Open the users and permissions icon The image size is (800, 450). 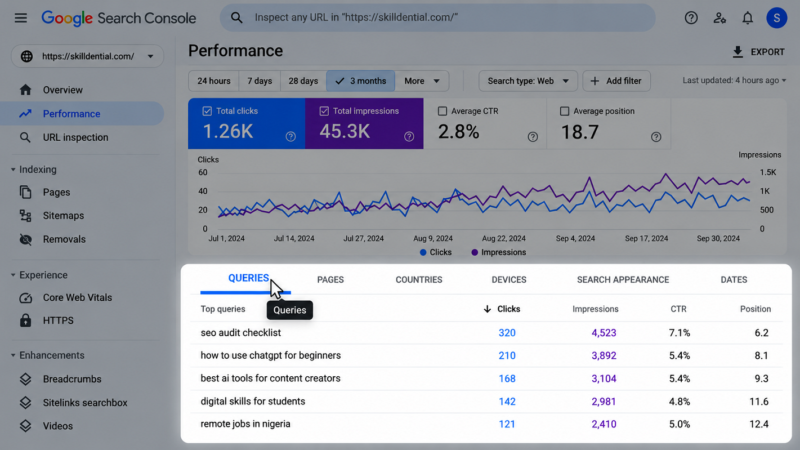coord(719,18)
